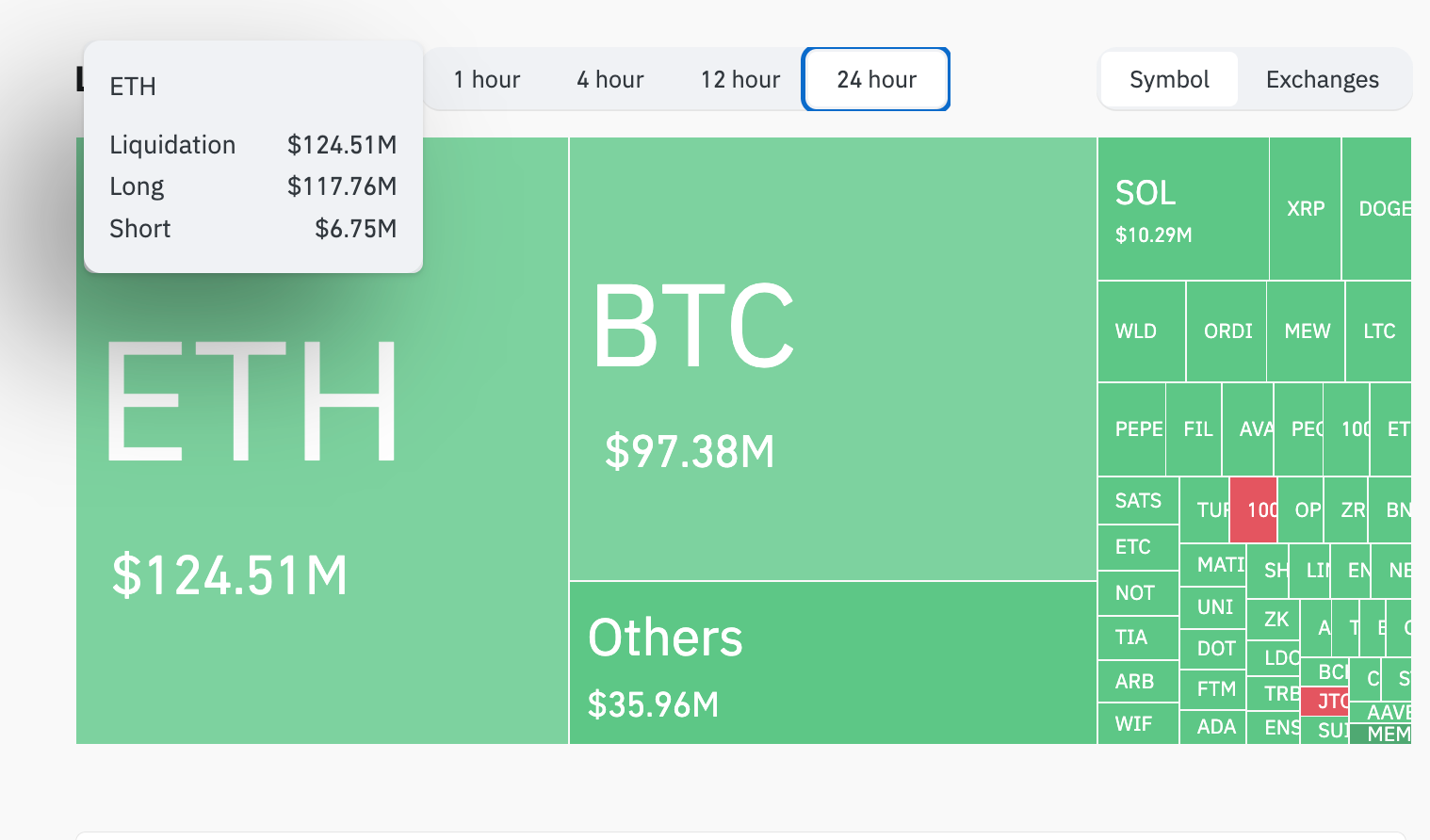Select the NOT tile
Image resolution: width=1430 pixels, height=840 pixels.
pyautogui.click(x=1138, y=593)
